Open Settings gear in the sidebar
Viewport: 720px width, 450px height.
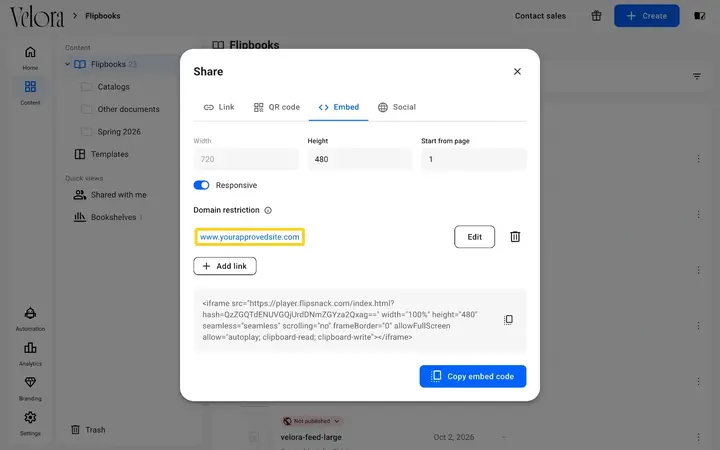point(30,423)
